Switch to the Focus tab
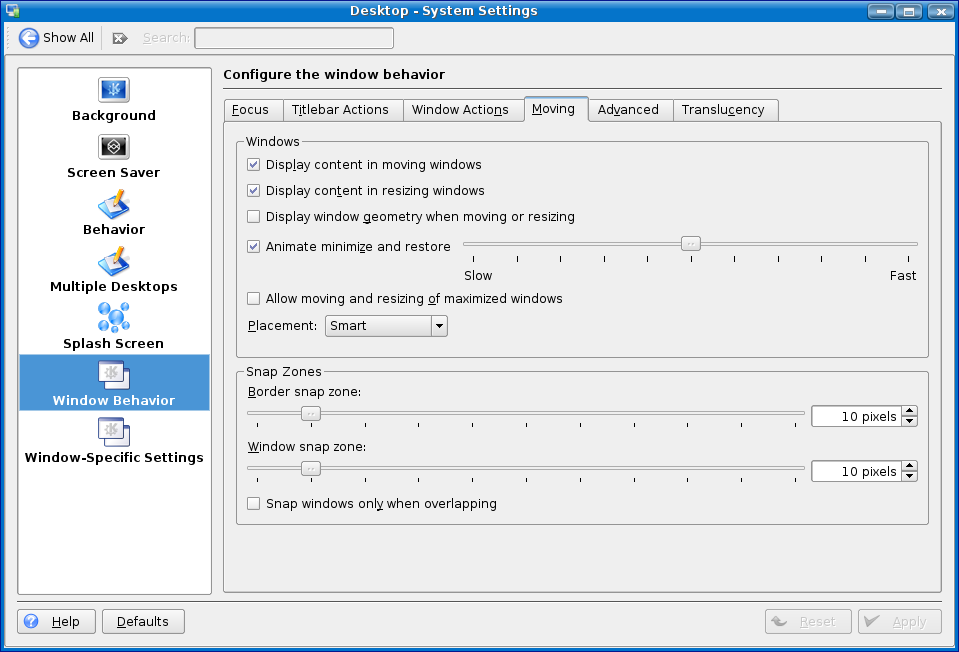Screen dimensions: 959x652 pos(250,110)
